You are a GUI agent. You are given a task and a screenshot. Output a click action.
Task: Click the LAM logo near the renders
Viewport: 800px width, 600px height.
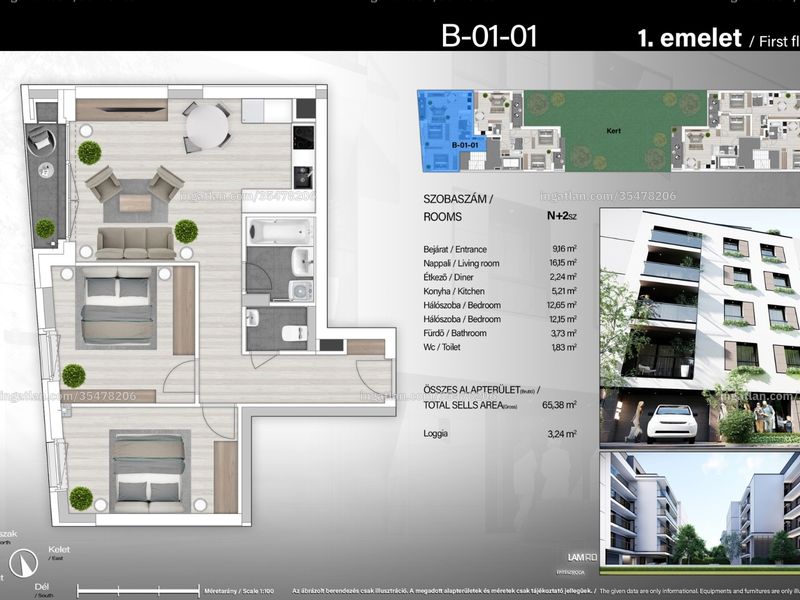582,558
